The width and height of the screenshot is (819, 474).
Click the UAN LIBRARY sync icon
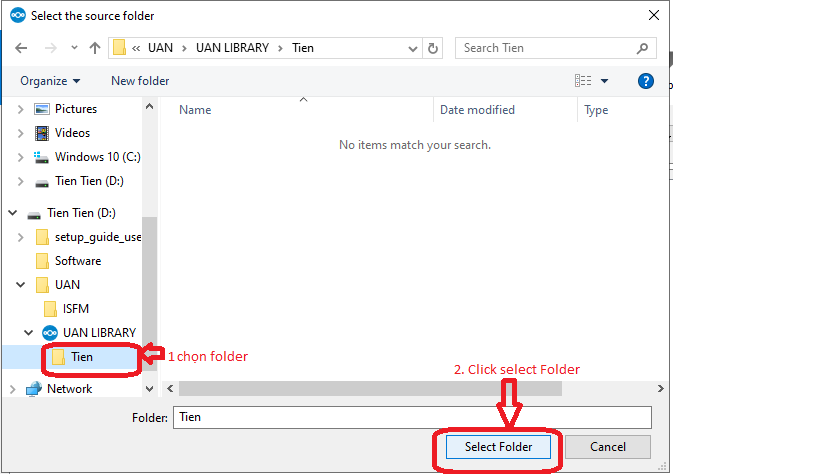coord(50,333)
